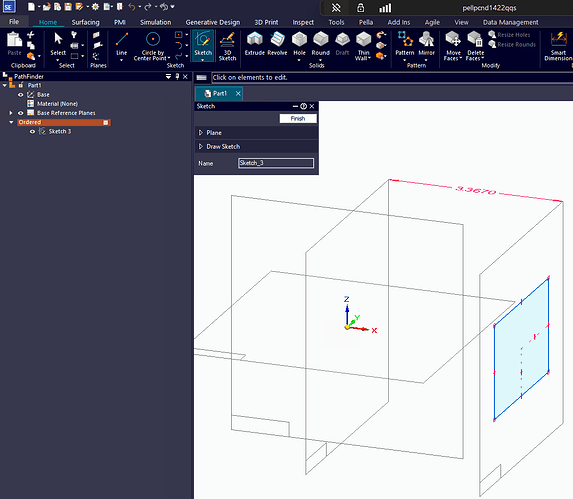
Task: Expand the Plane section in Sketch panel
Action: pyautogui.click(x=201, y=133)
